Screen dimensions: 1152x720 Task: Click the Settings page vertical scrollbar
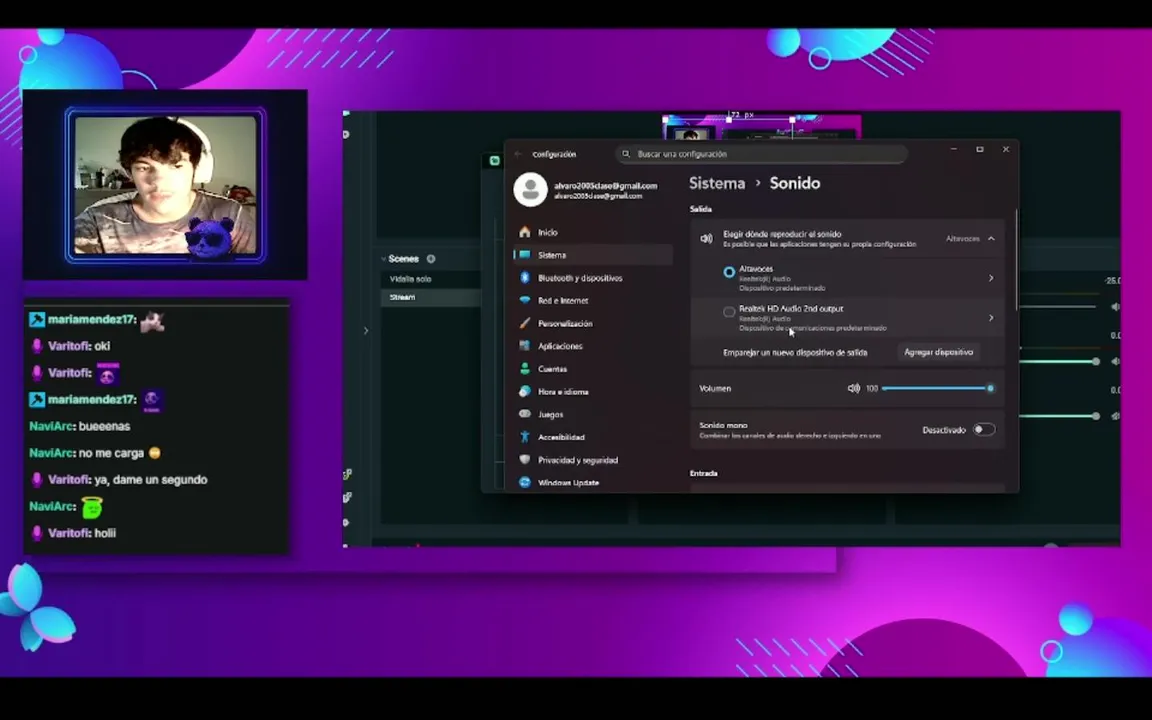click(x=1017, y=260)
